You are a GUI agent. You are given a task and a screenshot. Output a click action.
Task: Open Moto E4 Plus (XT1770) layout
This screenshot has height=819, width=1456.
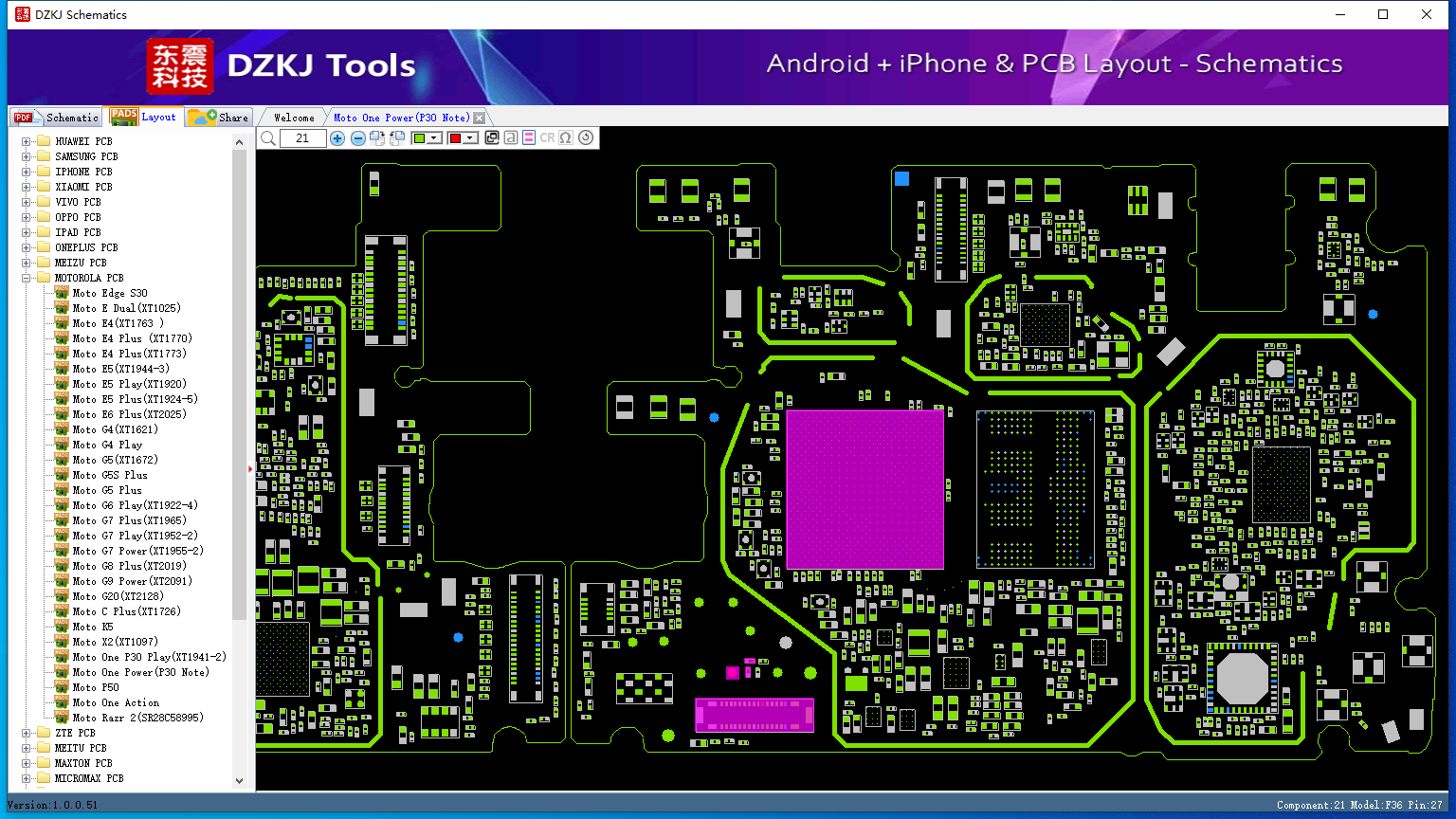click(132, 338)
